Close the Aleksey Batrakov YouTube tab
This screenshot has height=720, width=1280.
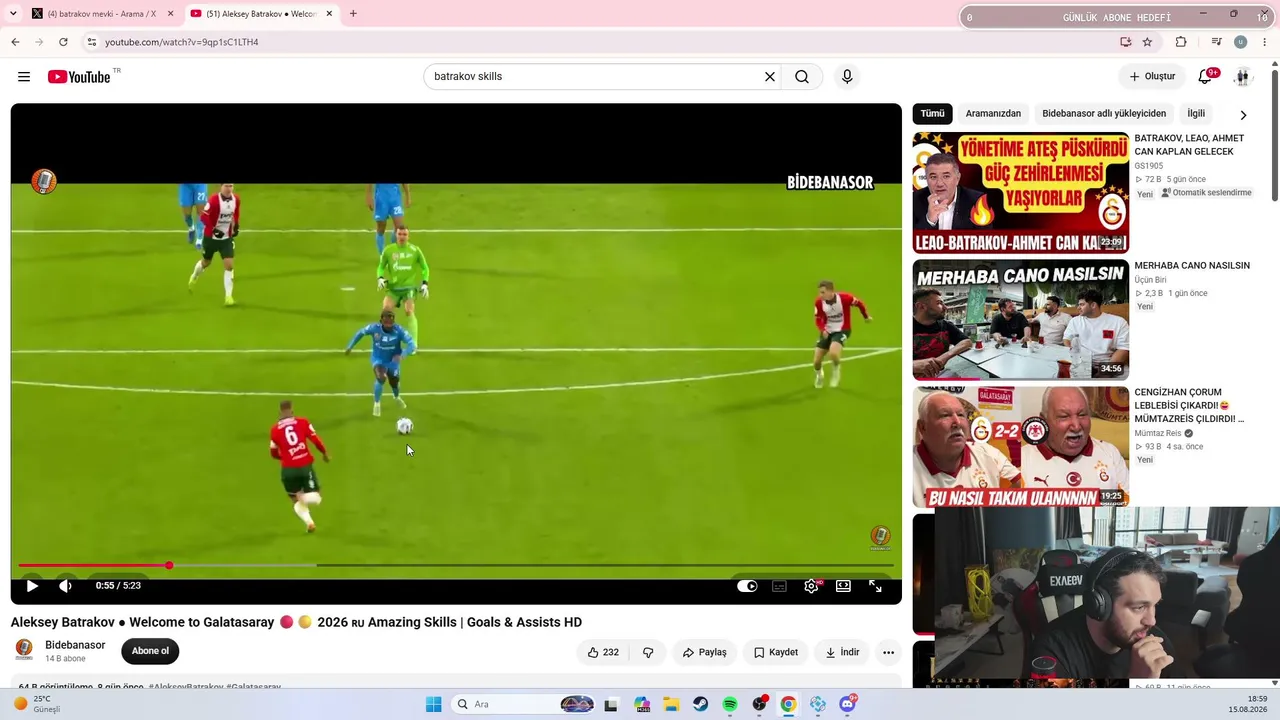point(330,14)
